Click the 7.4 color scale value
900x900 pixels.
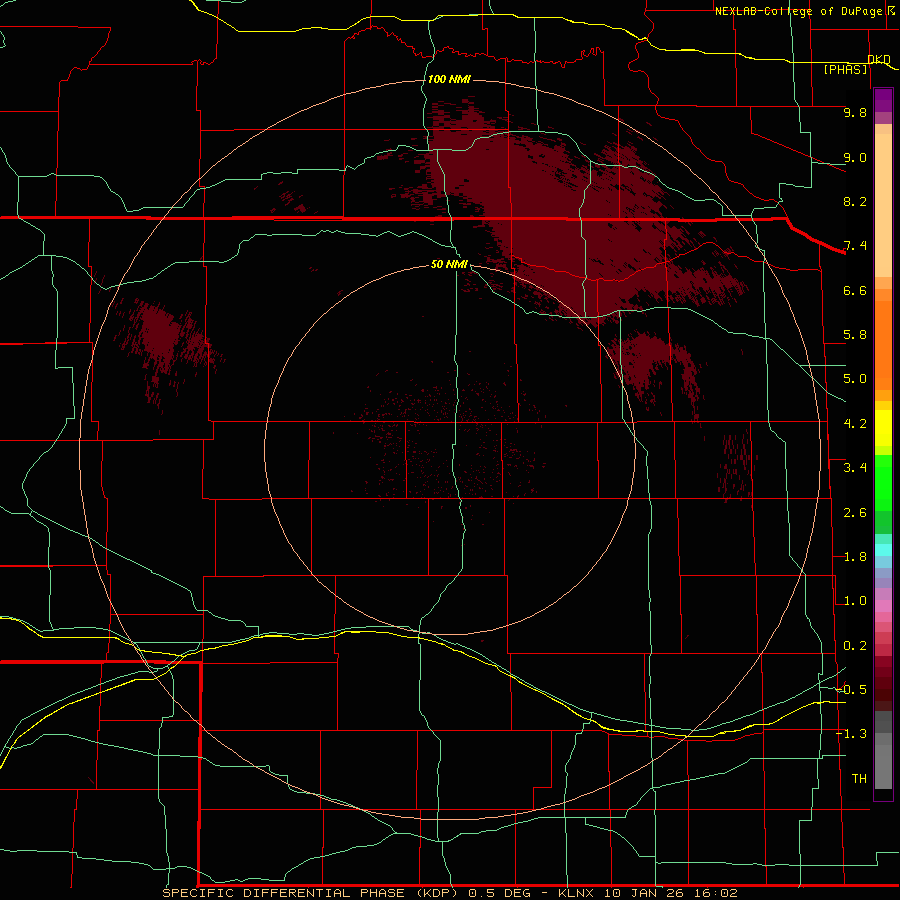pyautogui.click(x=855, y=246)
